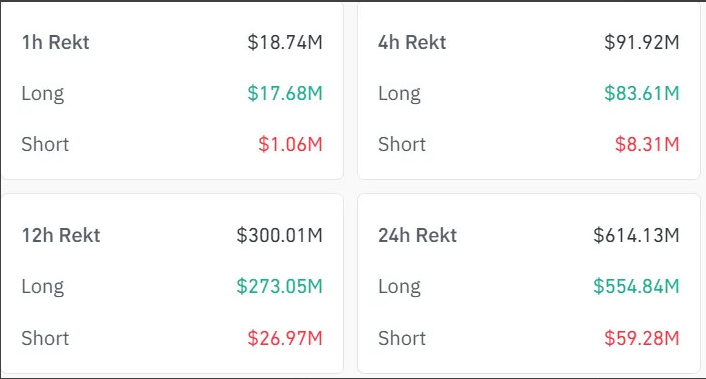
Task: Click the 24h Rekt total $614.13M
Action: pos(636,235)
